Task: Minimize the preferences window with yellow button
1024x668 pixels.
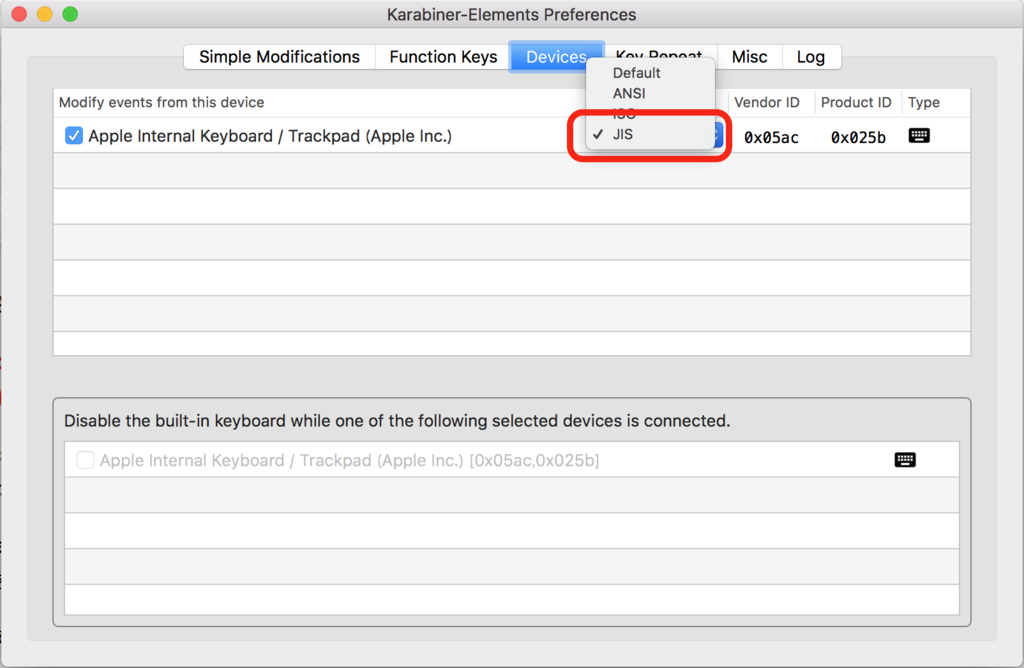Action: (x=44, y=14)
